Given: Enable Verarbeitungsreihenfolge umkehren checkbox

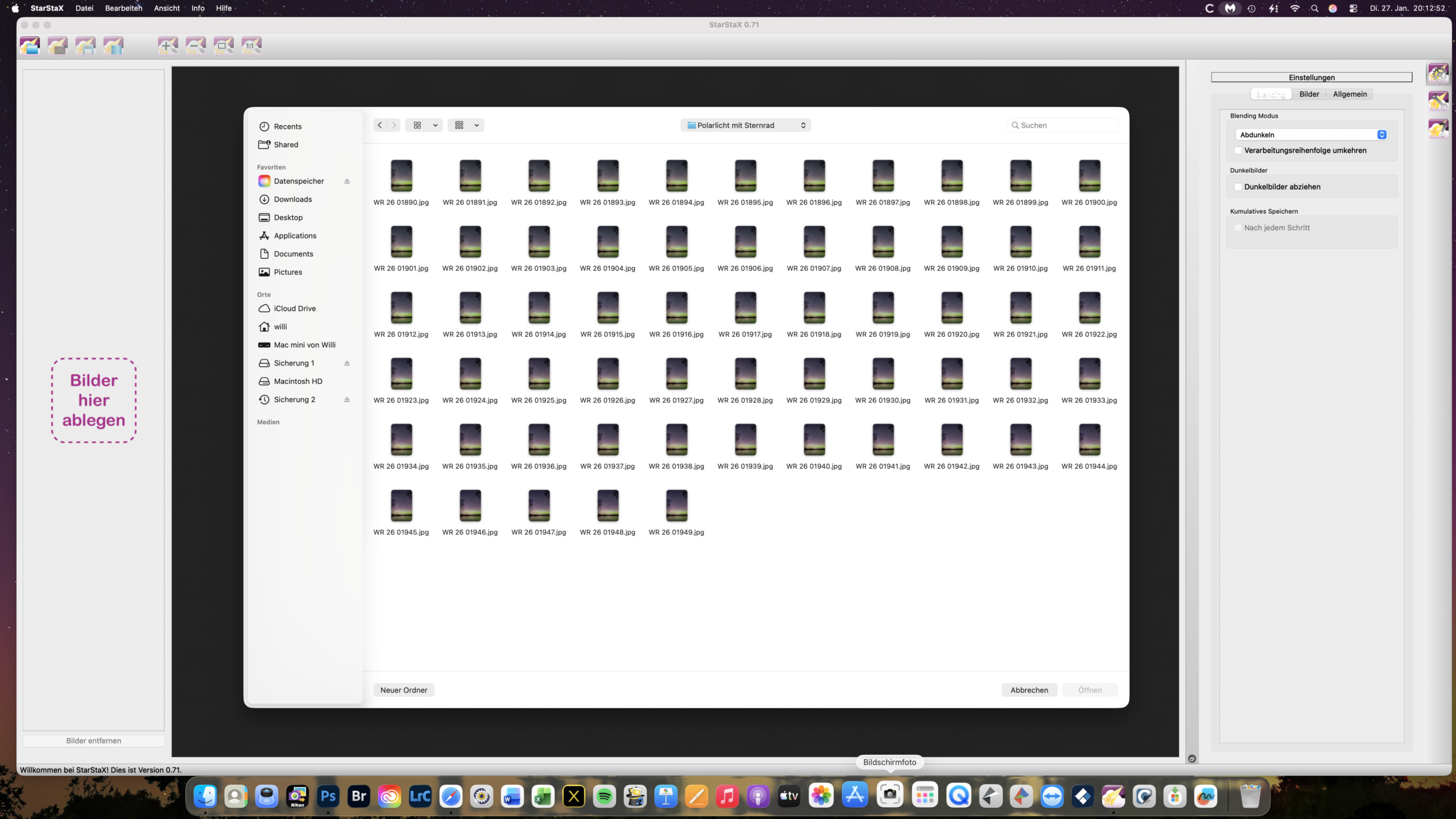Looking at the screenshot, I should tap(1238, 150).
